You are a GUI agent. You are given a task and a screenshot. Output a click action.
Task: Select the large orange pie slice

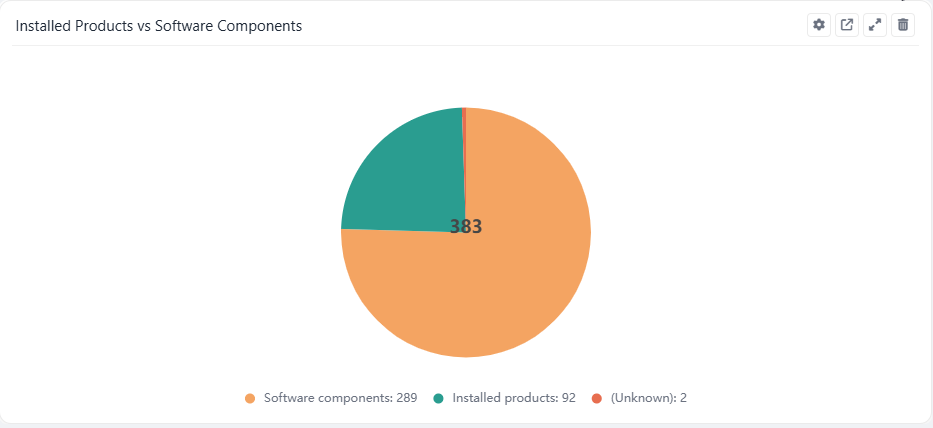tap(500, 290)
